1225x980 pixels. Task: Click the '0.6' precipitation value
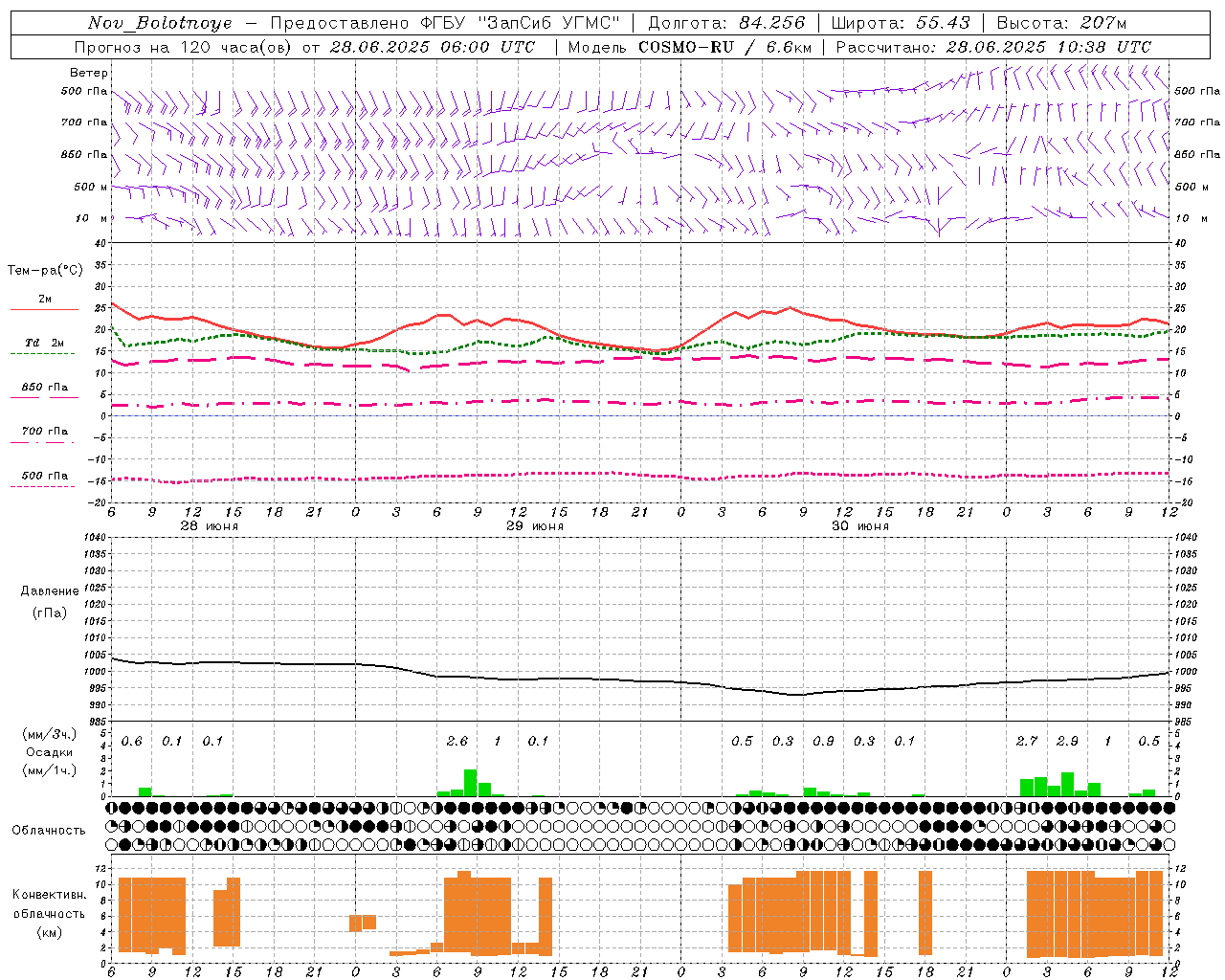(131, 742)
